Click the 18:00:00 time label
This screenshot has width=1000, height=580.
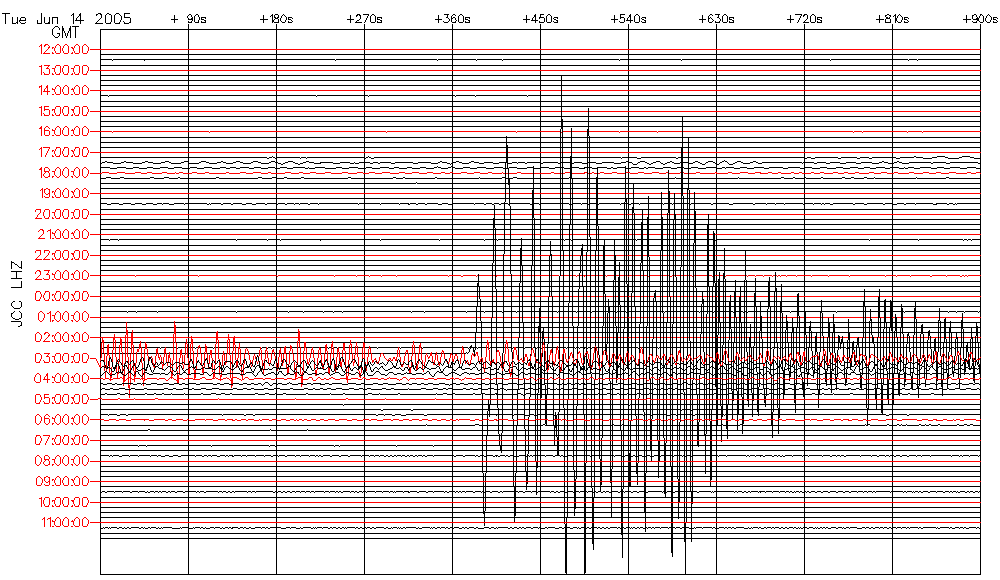click(x=64, y=173)
